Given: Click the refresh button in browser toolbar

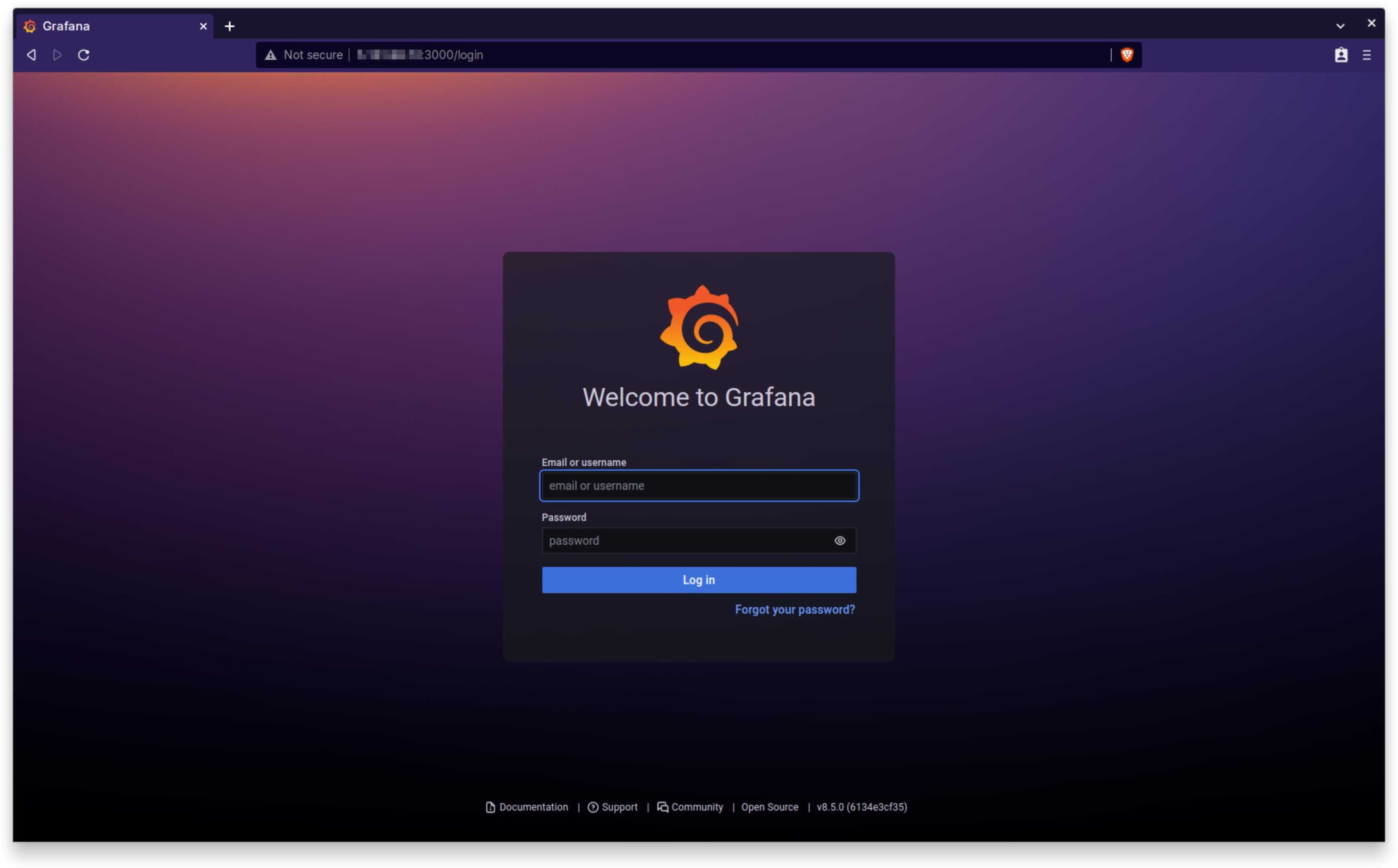Looking at the screenshot, I should tap(84, 55).
